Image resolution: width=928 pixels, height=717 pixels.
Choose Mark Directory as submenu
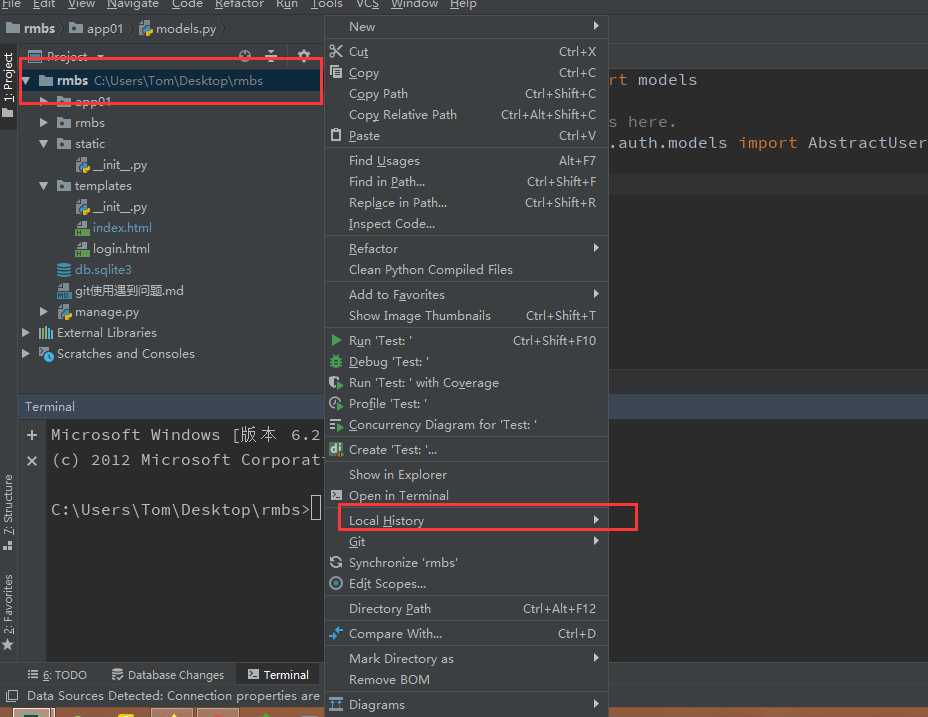click(x=466, y=658)
